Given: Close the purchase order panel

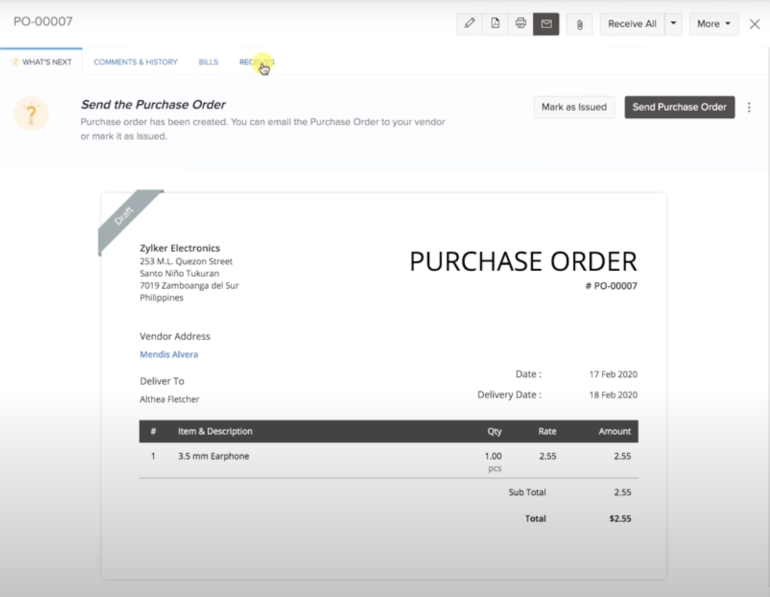Looking at the screenshot, I should 755,24.
